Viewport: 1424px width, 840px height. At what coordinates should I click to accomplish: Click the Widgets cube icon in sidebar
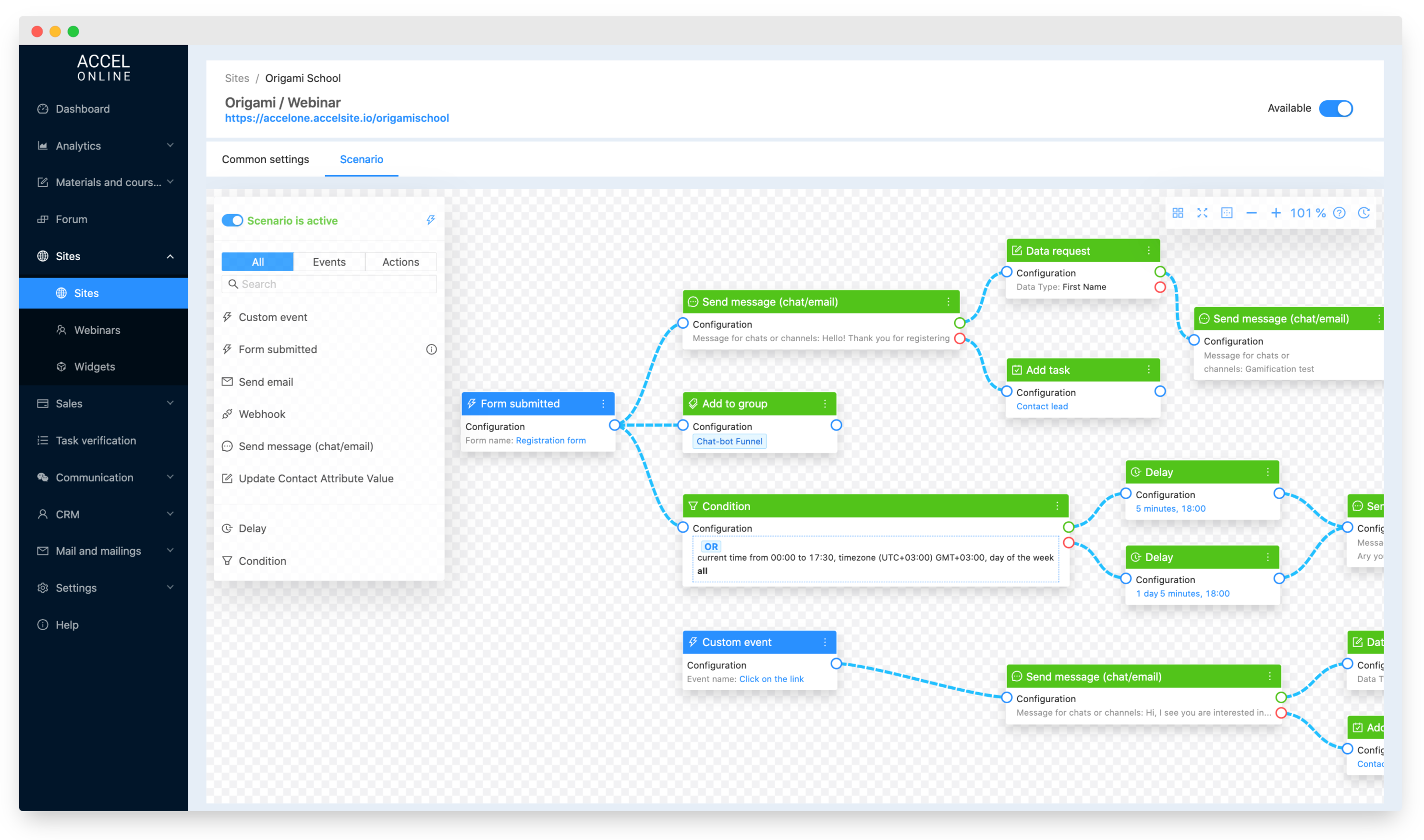[x=61, y=367]
